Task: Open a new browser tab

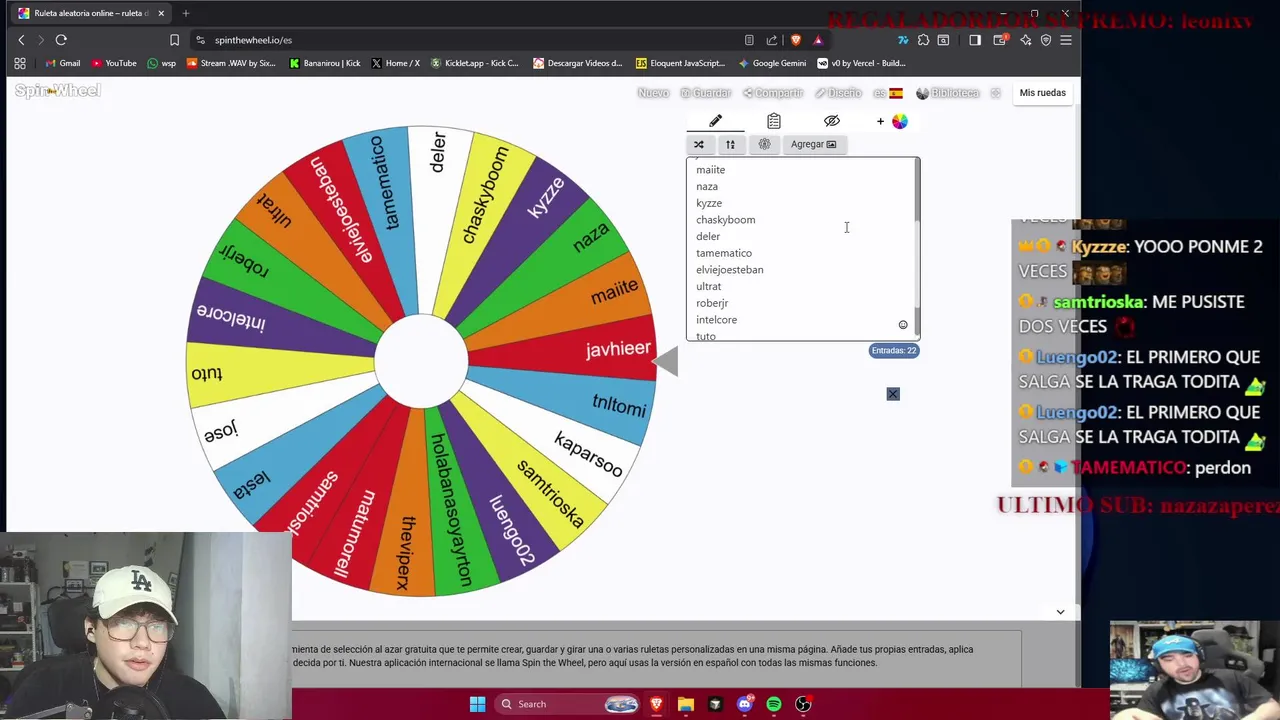Action: pyautogui.click(x=186, y=13)
